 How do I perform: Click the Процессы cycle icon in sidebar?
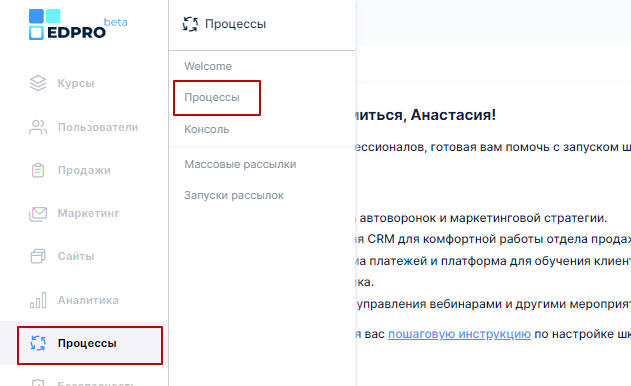pyautogui.click(x=38, y=343)
